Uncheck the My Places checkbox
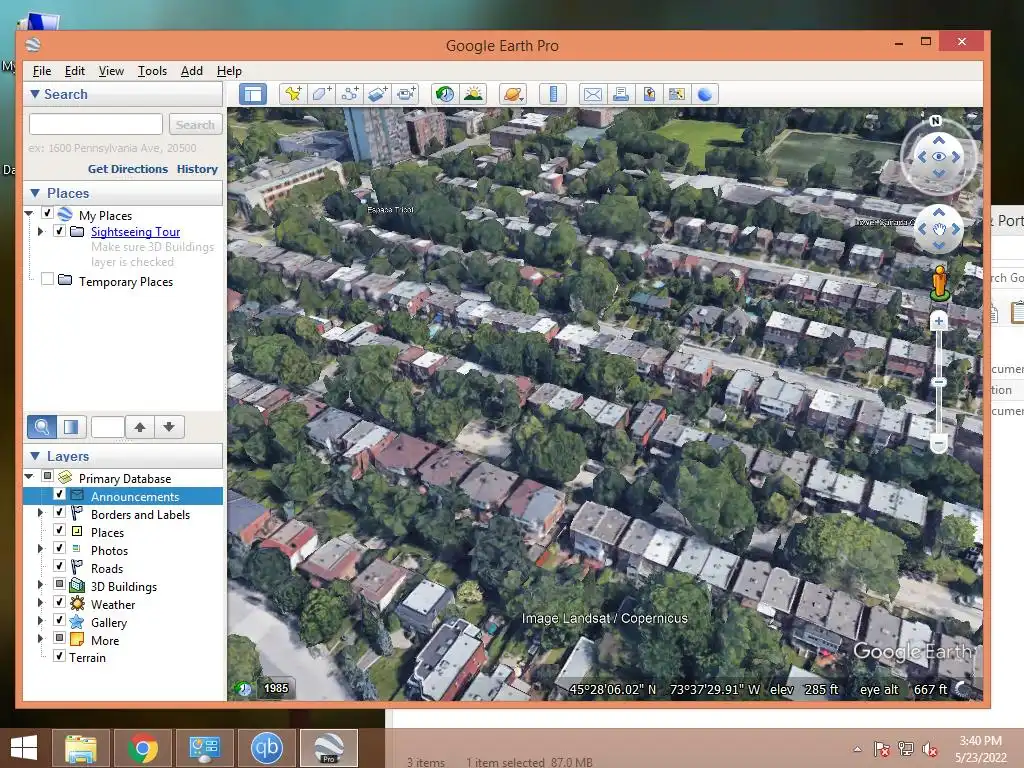Image resolution: width=1024 pixels, height=768 pixels. [x=47, y=213]
